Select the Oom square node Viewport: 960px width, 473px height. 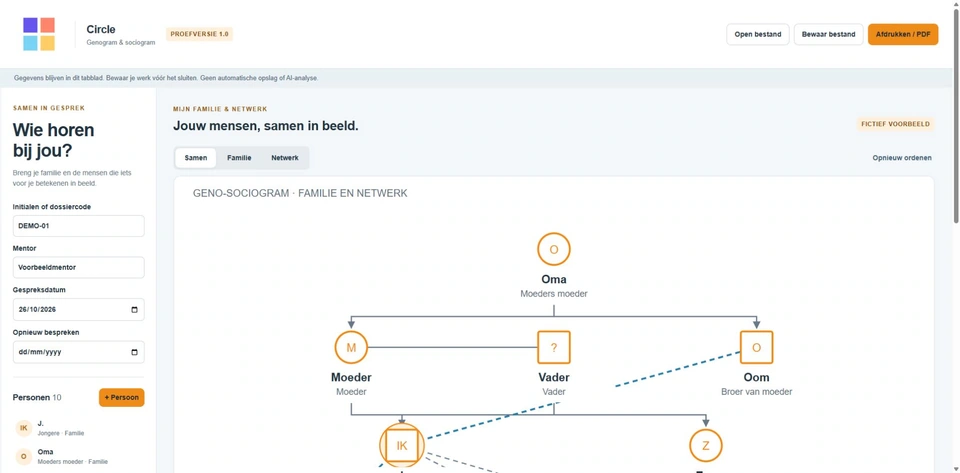(x=756, y=348)
